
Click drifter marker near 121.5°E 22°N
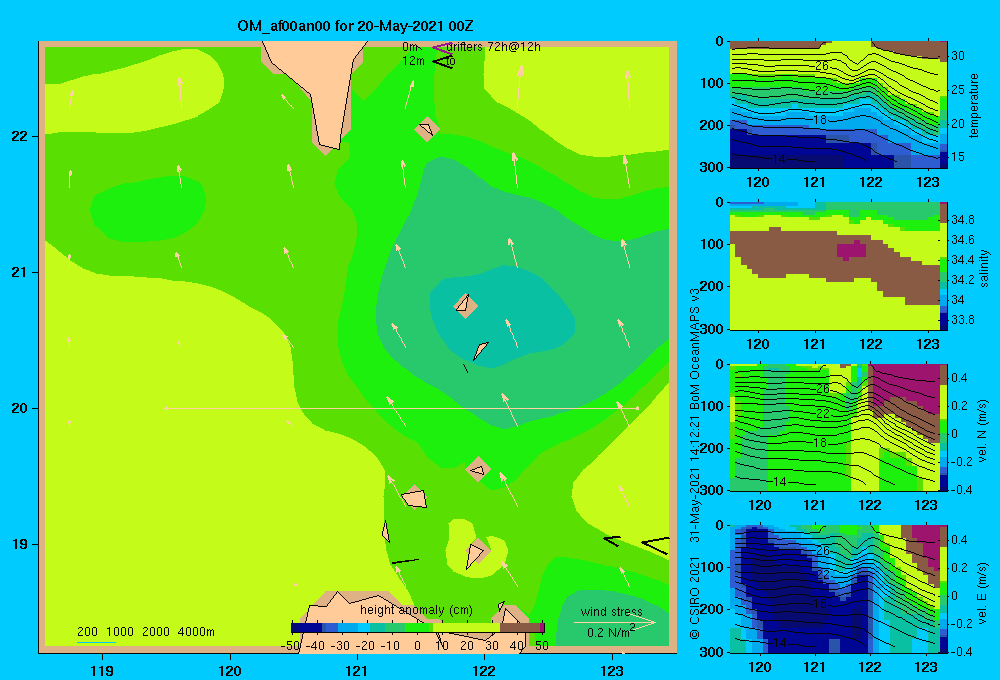click(427, 129)
